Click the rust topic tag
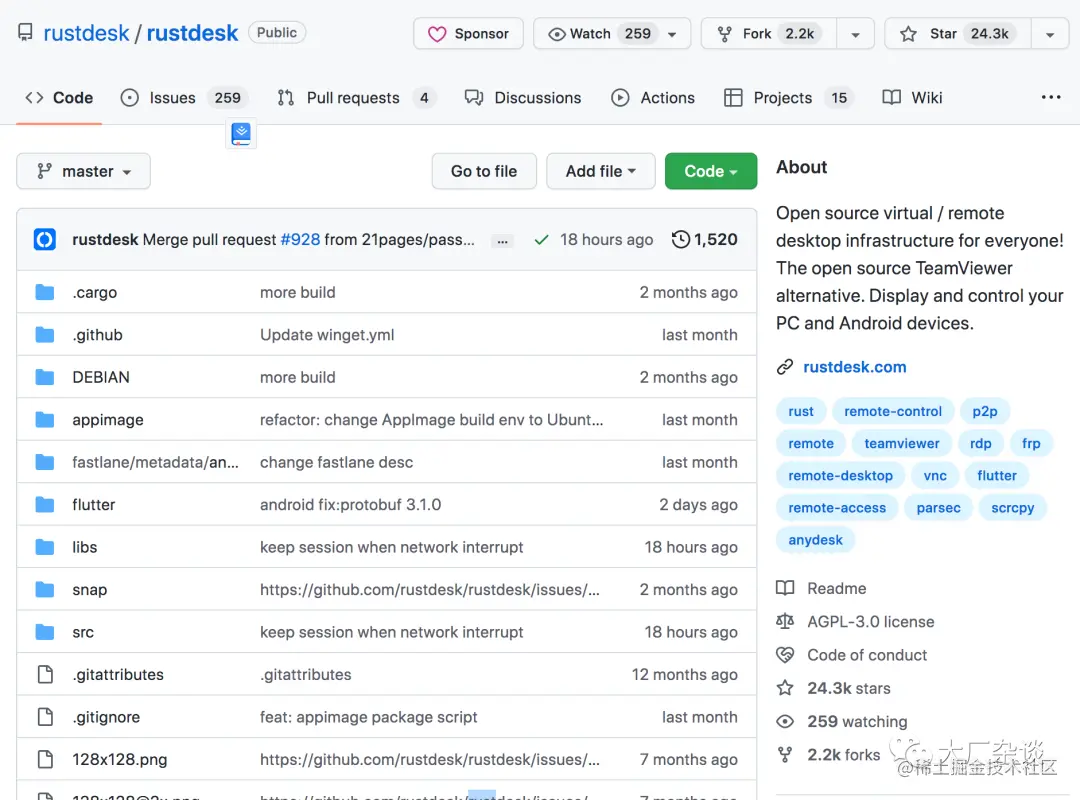 (801, 411)
